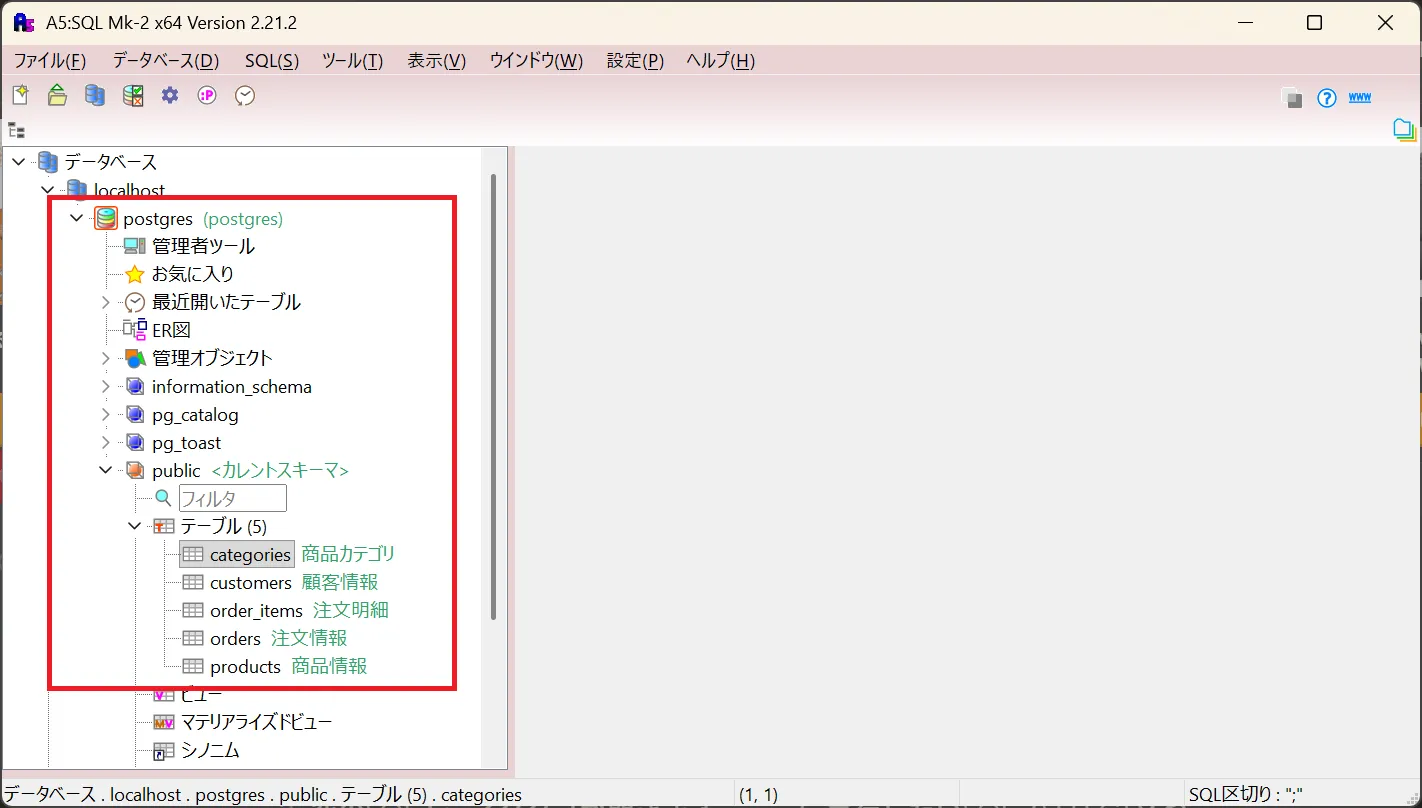Expand the pg_catalog schema node
This screenshot has width=1422, height=808.
(x=106, y=414)
